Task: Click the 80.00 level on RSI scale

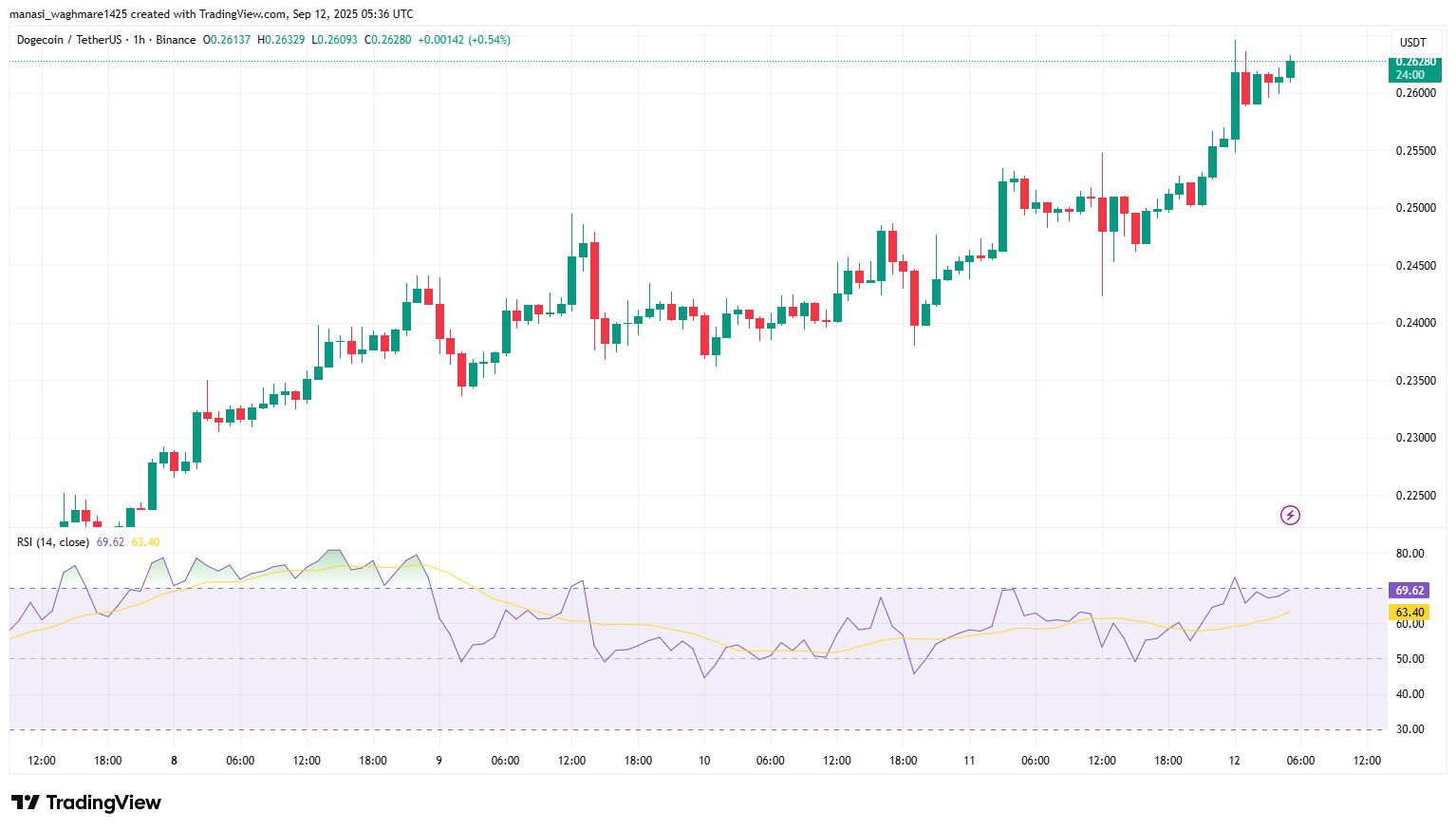Action: coord(1410,554)
